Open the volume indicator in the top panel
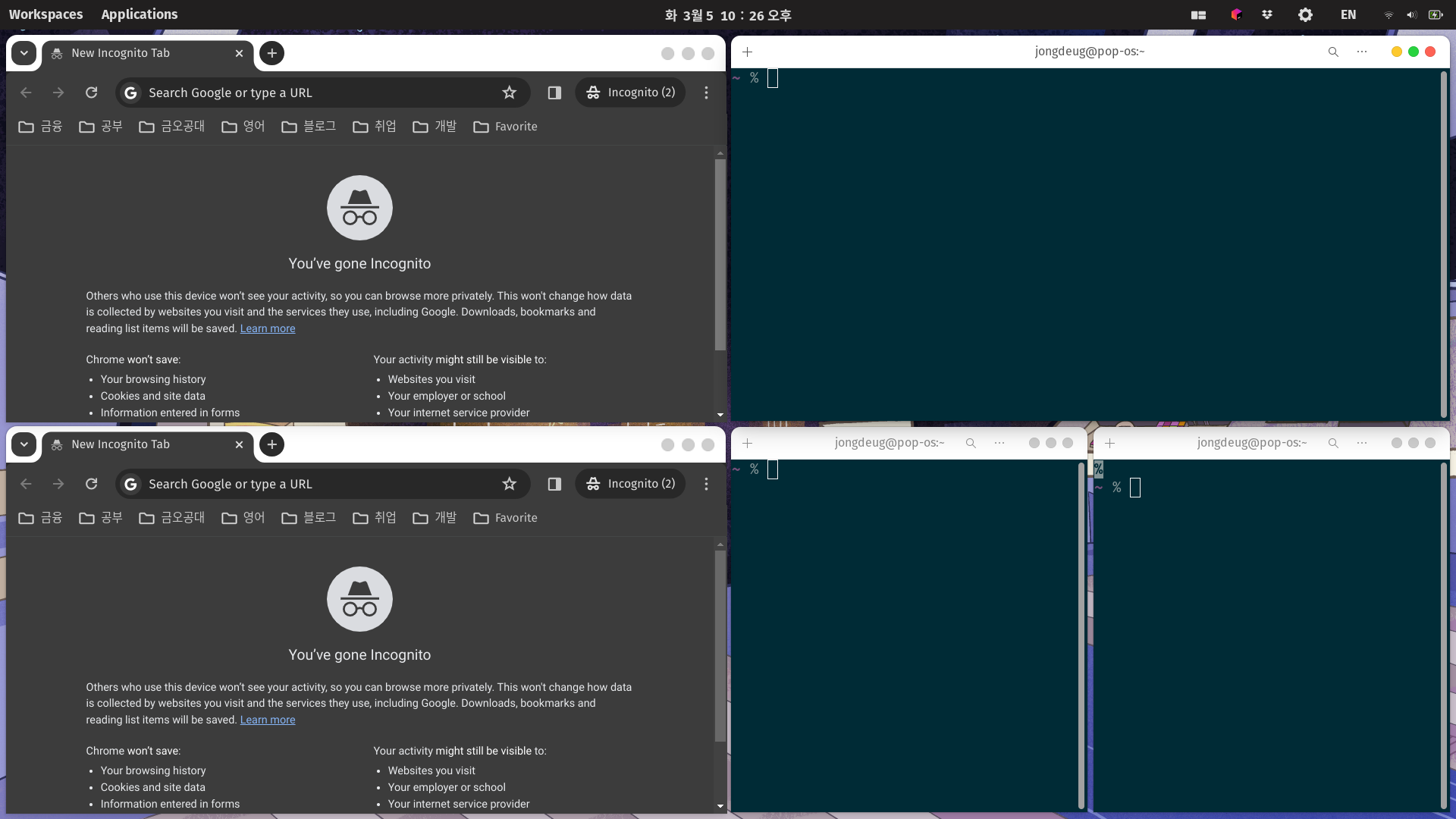 [1411, 15]
